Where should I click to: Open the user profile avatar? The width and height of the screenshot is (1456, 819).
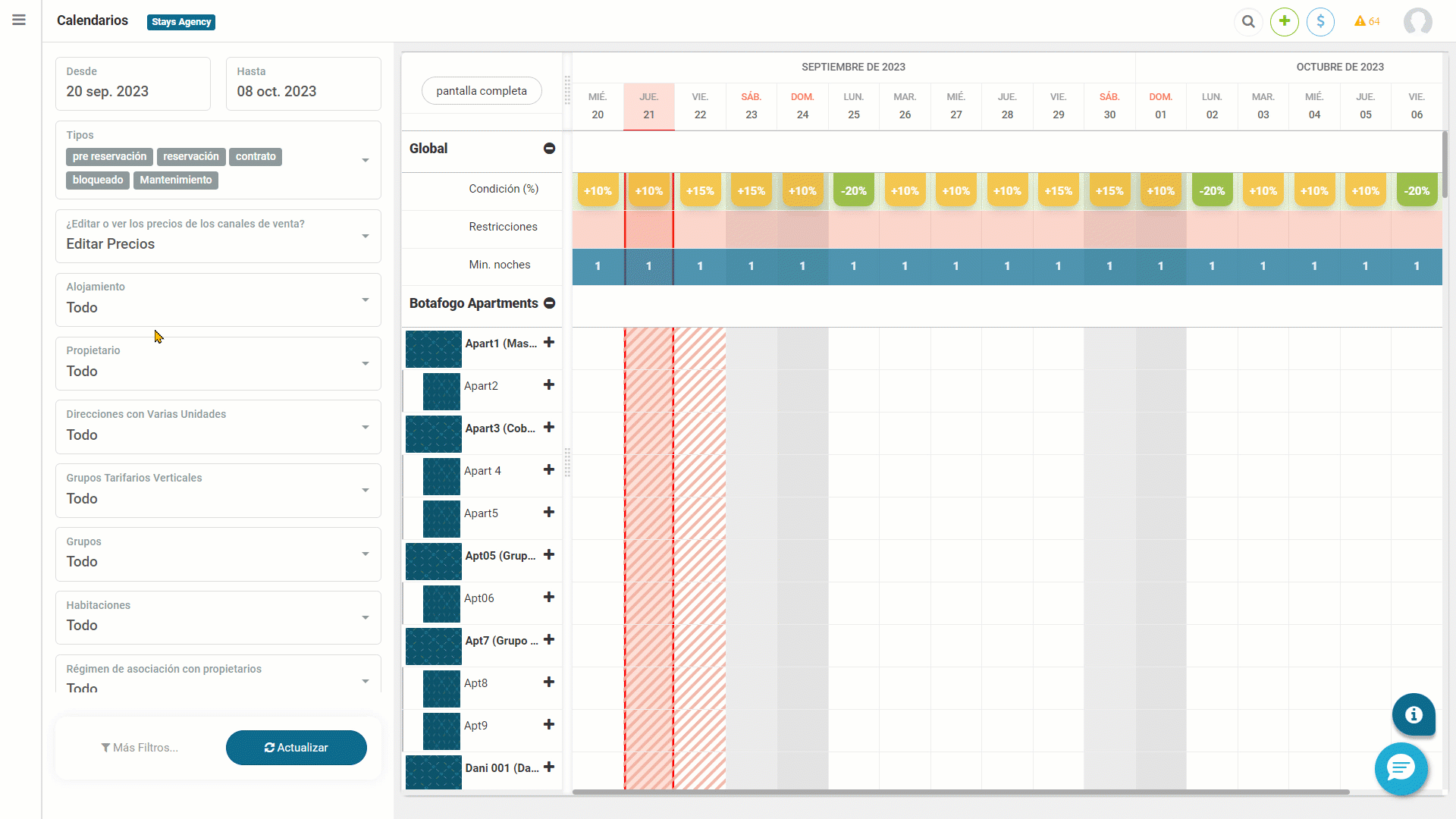1417,21
